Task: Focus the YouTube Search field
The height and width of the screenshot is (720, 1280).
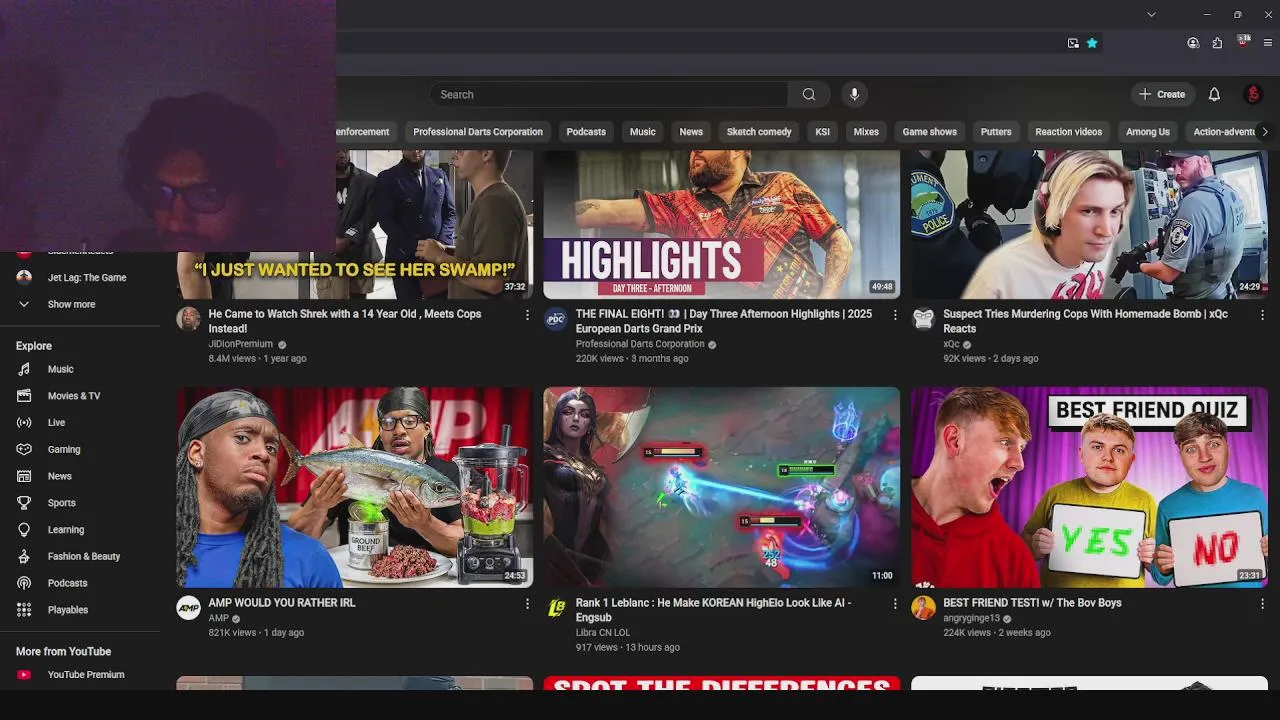Action: (609, 94)
